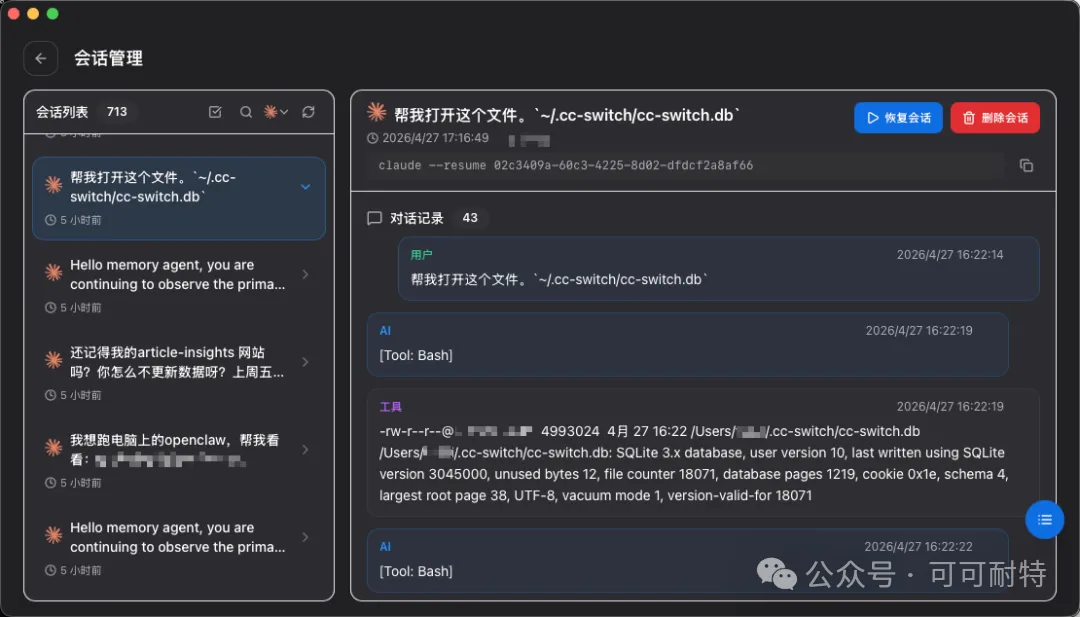Click the macOS green fullscreen button
This screenshot has height=617, width=1080.
pos(52,14)
